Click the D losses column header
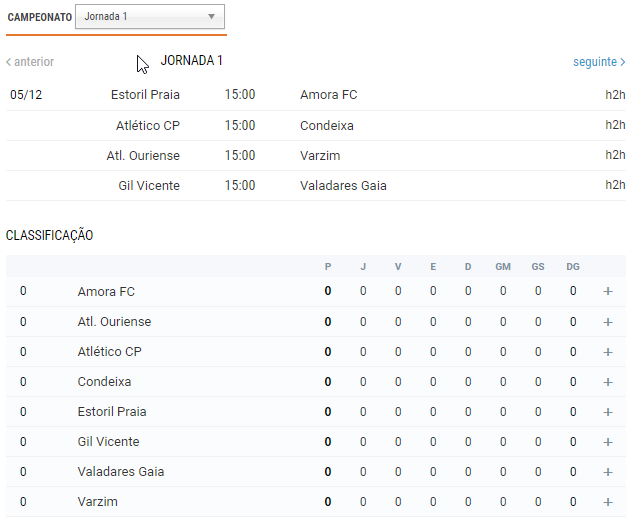638x527 pixels. point(468,267)
